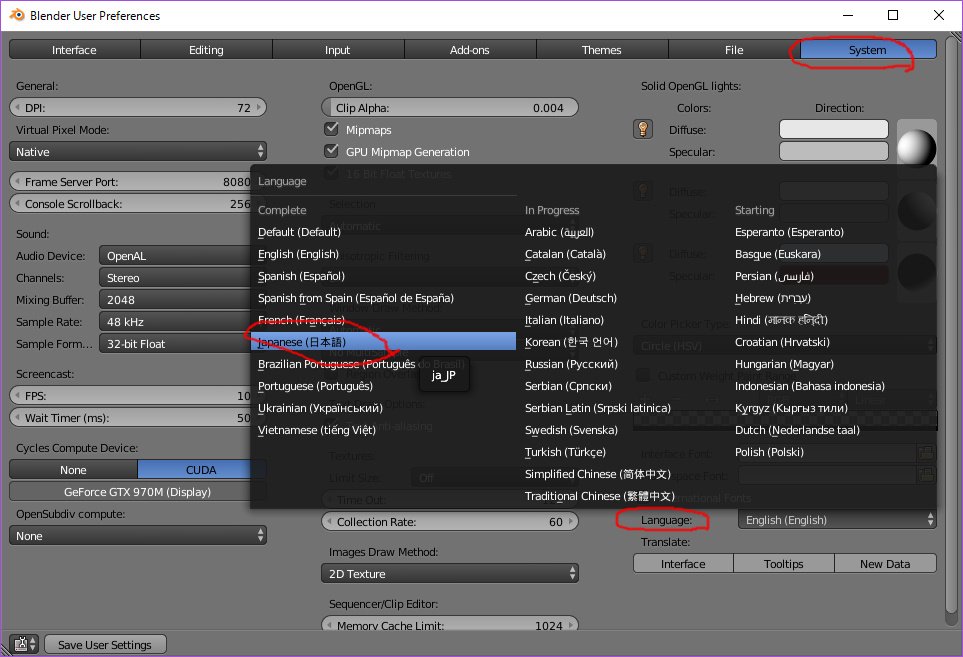Image resolution: width=963 pixels, height=657 pixels.
Task: Click the DPI value field
Action: (138, 107)
